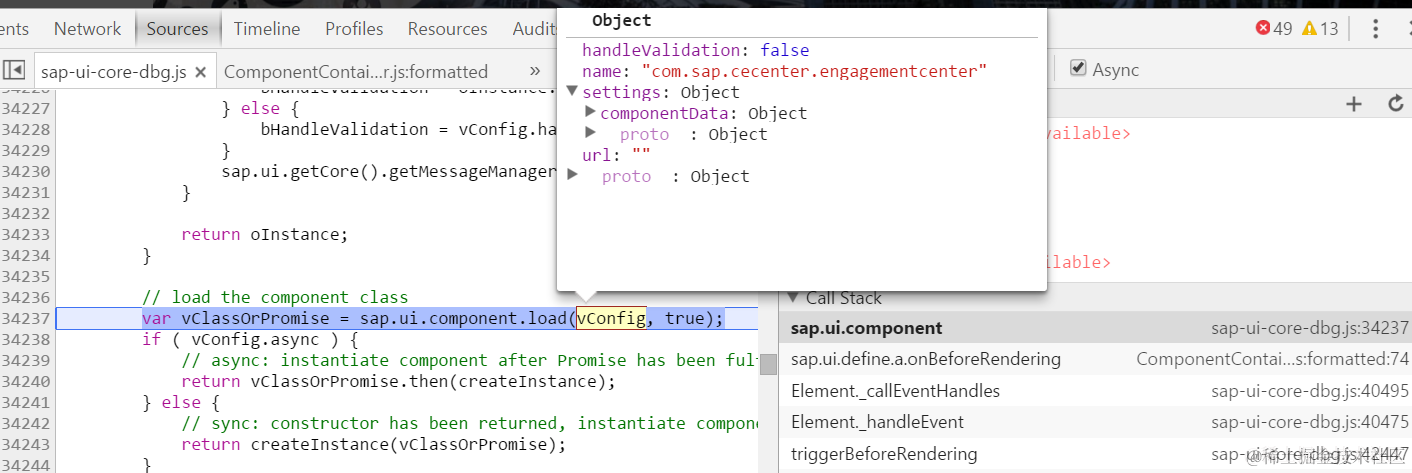The width and height of the screenshot is (1412, 473).
Task: Activate the sap-ui-core-dbg.js file tab
Action: coord(112,72)
